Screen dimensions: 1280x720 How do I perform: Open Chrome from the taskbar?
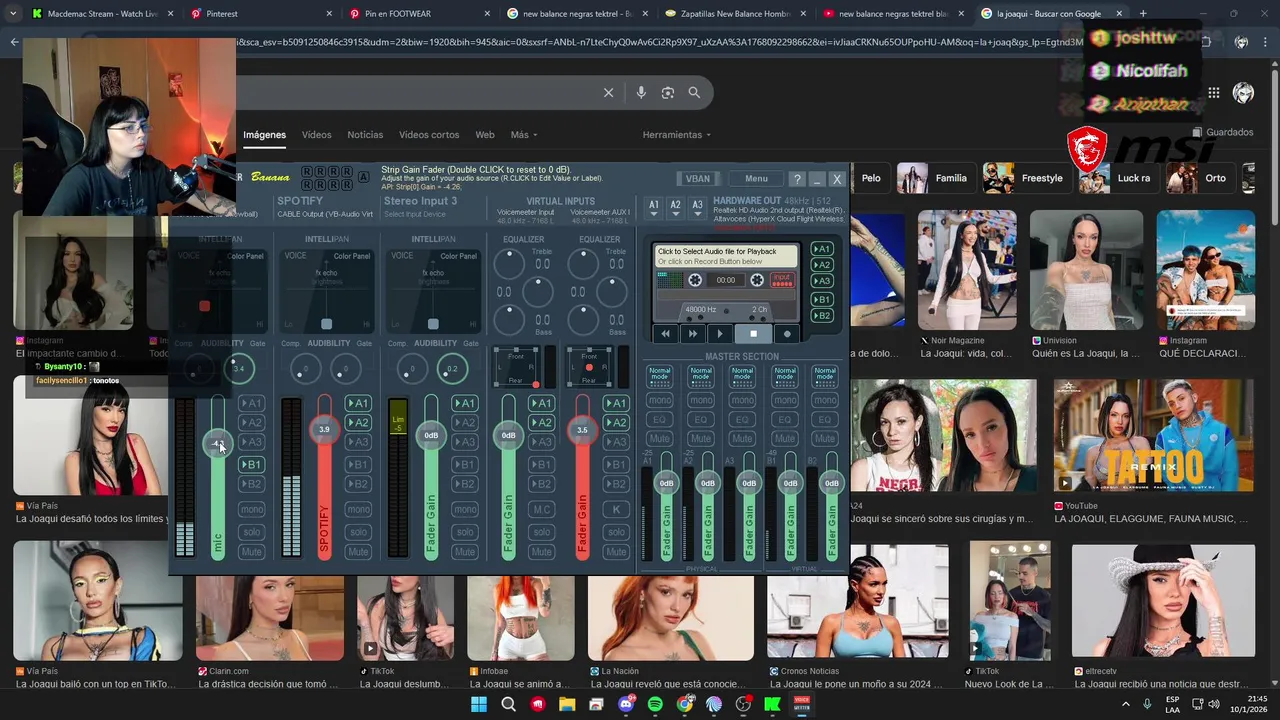coord(684,704)
